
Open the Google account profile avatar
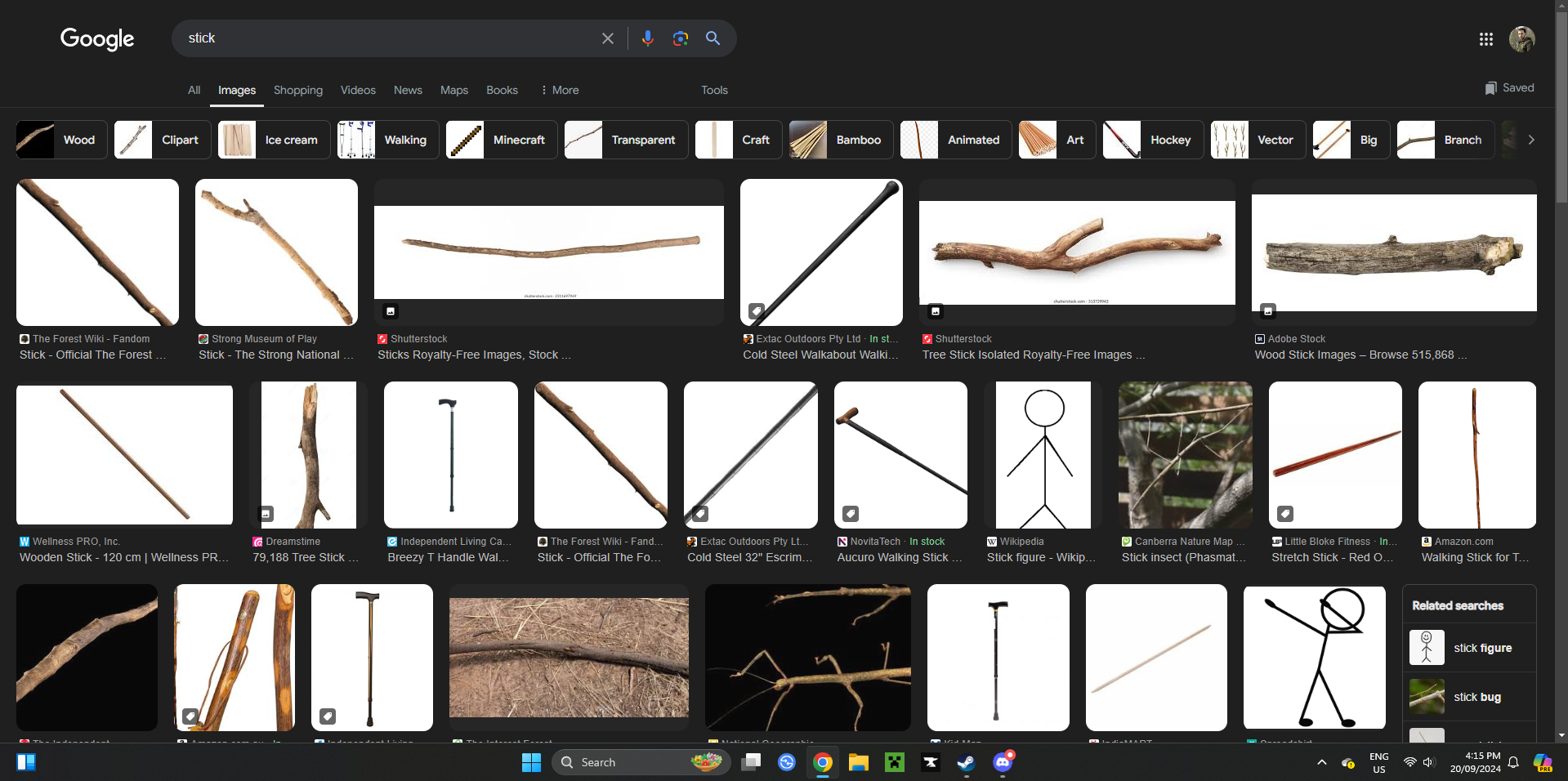click(1521, 39)
